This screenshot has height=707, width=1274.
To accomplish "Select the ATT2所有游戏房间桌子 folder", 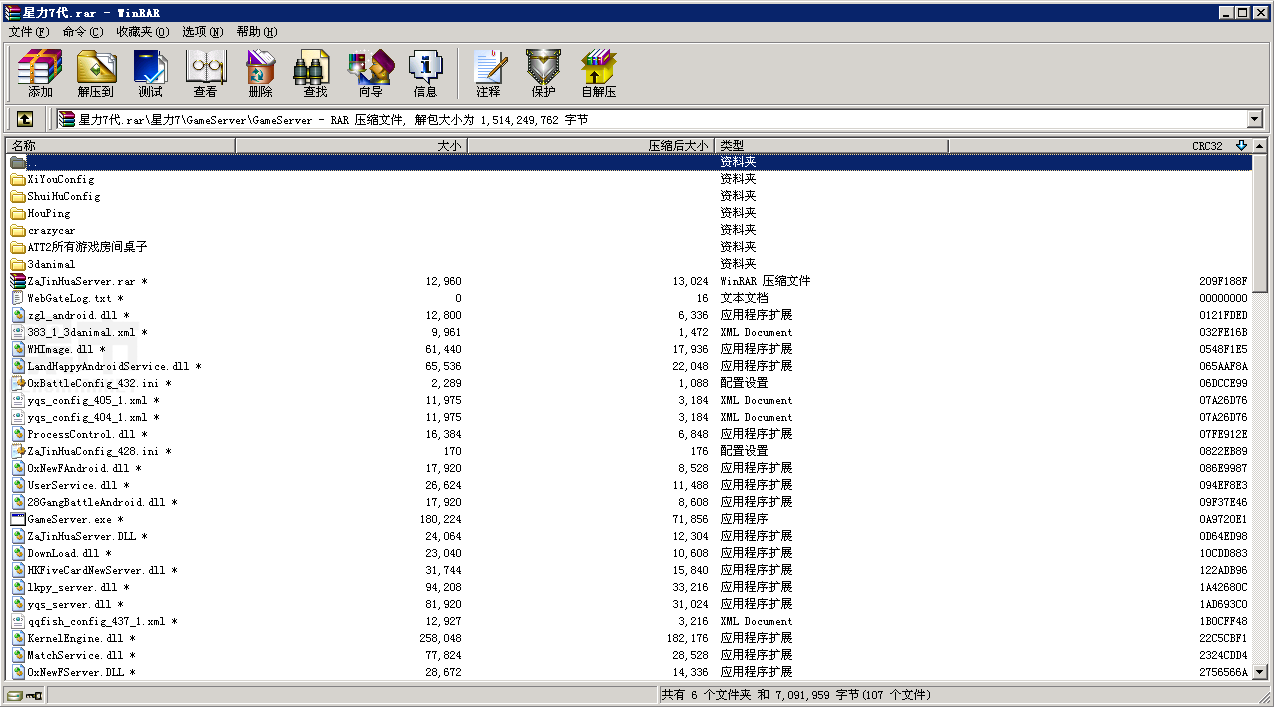I will click(87, 247).
